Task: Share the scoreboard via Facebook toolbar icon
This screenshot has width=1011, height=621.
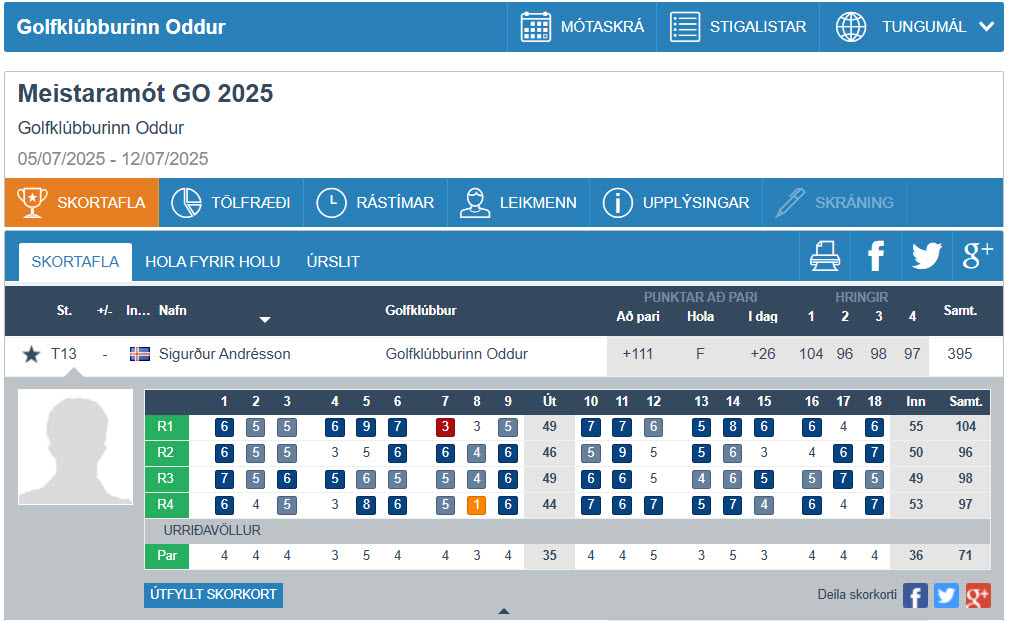Action: coord(876,257)
